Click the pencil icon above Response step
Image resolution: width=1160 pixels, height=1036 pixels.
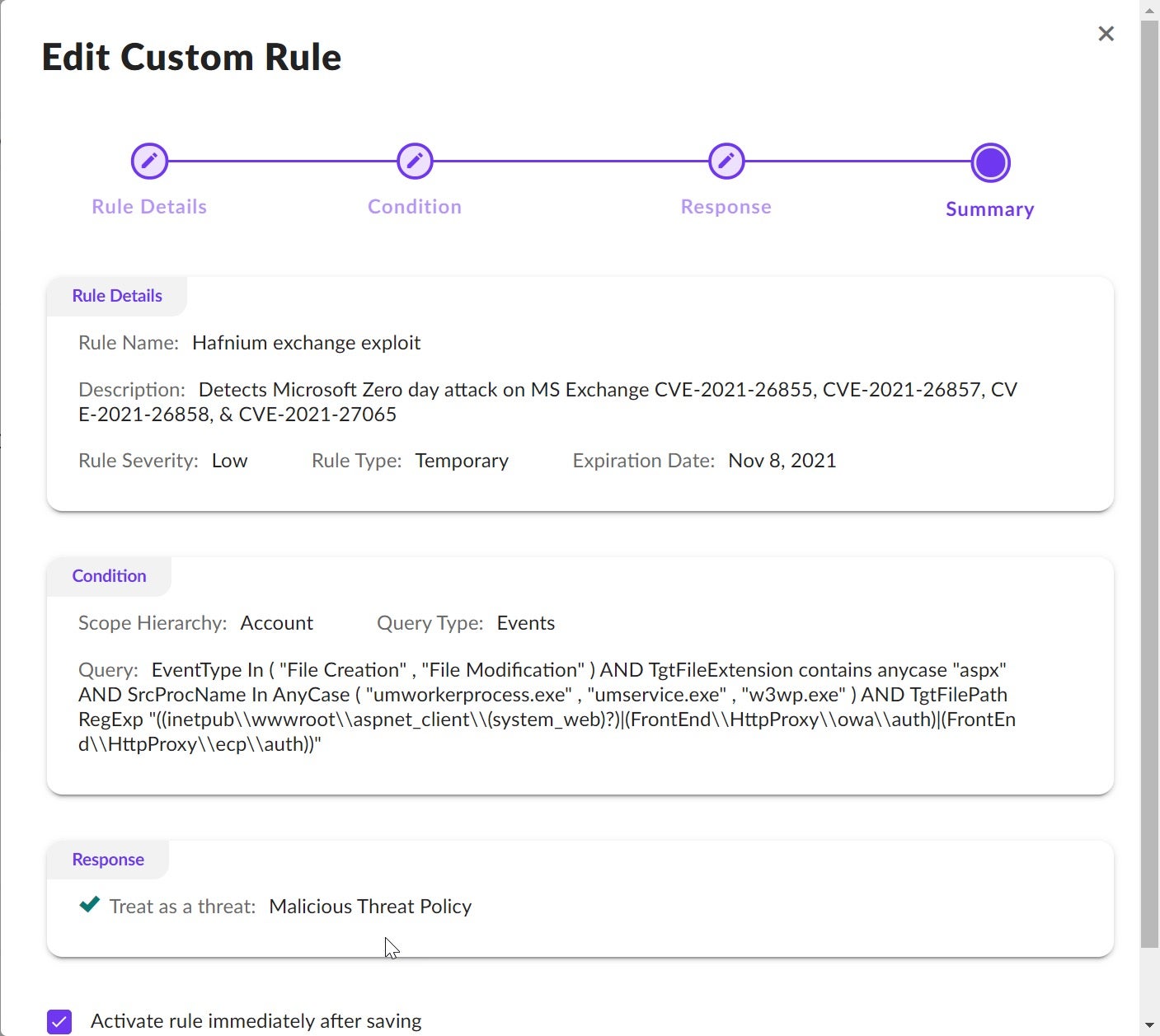(726, 162)
